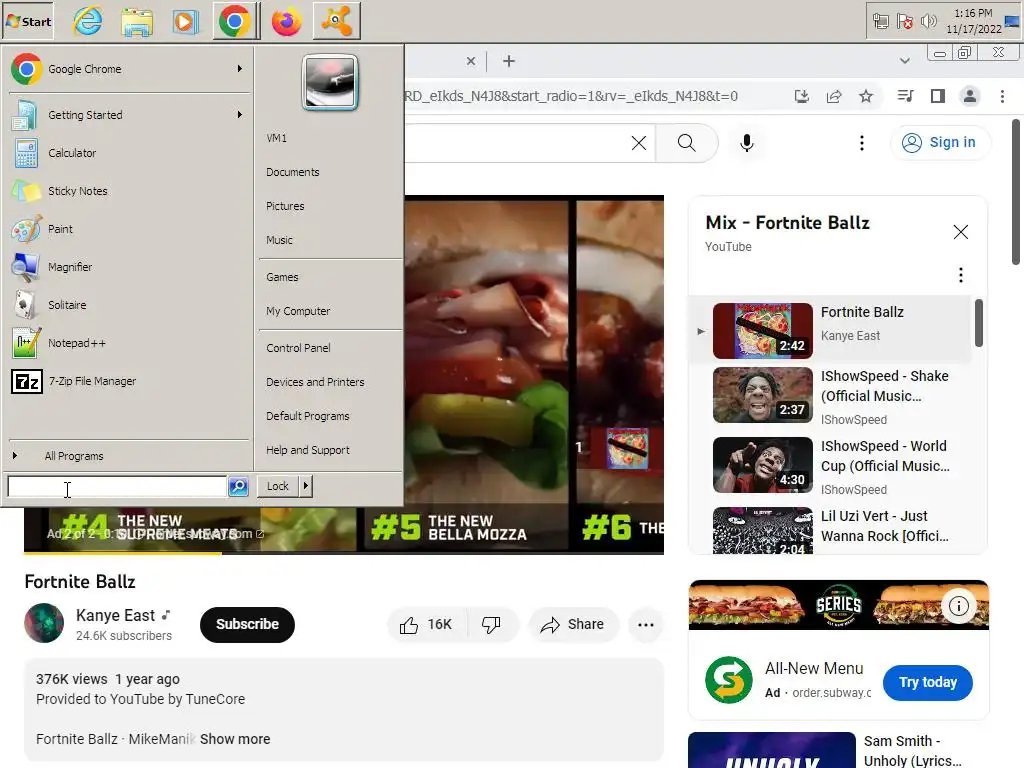Image resolution: width=1024 pixels, height=768 pixels.
Task: Open the File Explorer taskbar icon
Action: [137, 22]
